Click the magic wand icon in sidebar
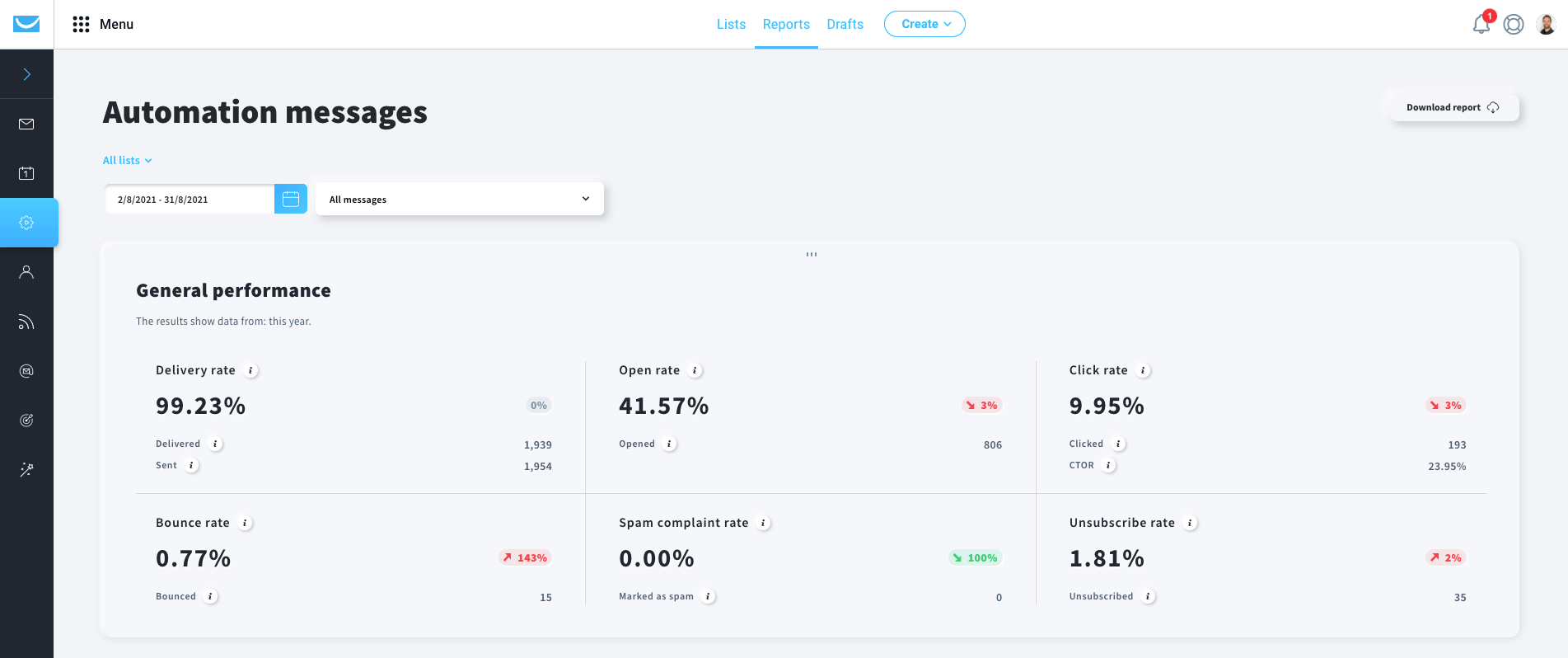The height and width of the screenshot is (658, 1568). (x=26, y=470)
